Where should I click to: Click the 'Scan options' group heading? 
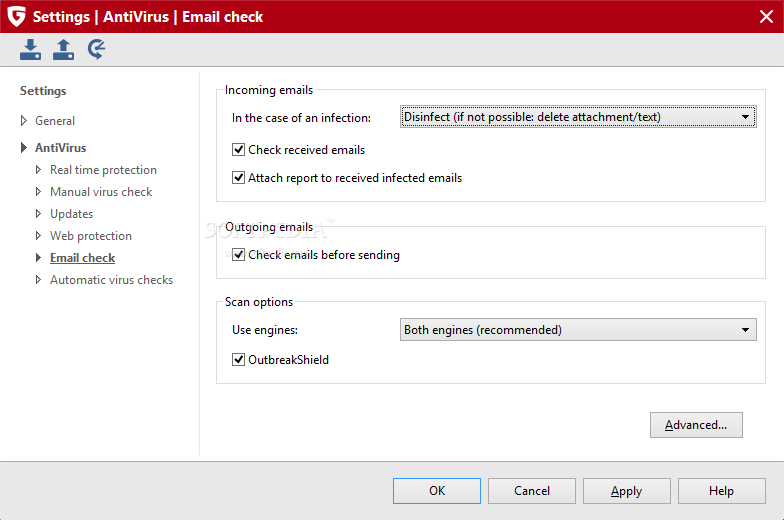coord(259,302)
